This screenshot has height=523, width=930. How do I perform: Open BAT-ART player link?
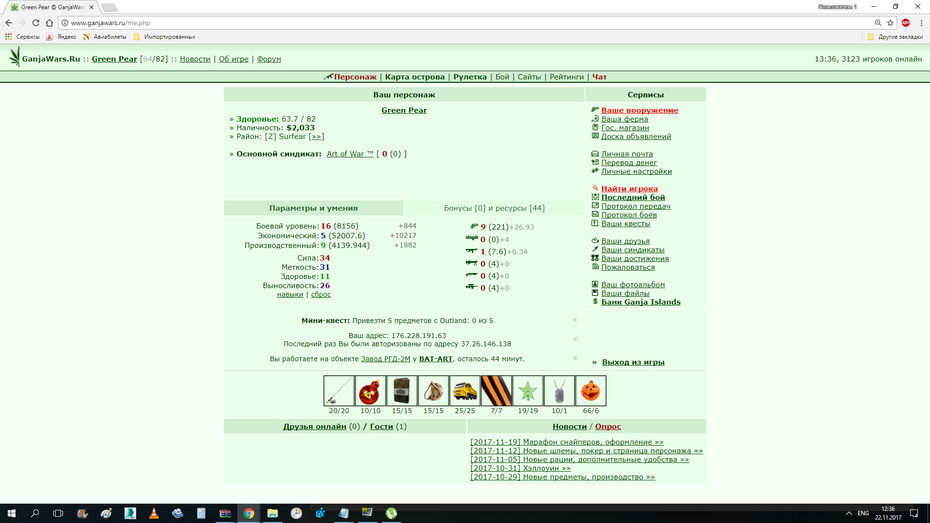click(x=435, y=359)
